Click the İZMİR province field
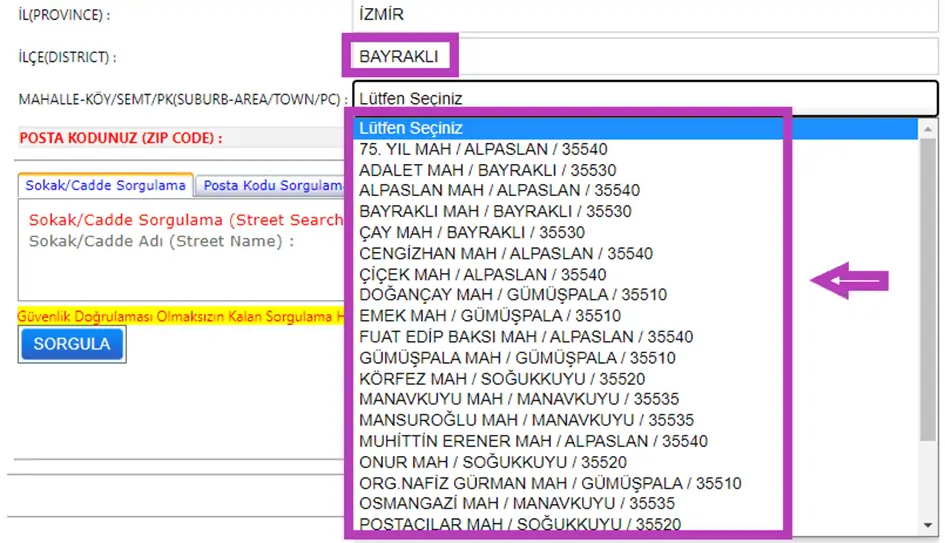The image size is (945, 543). (x=645, y=14)
